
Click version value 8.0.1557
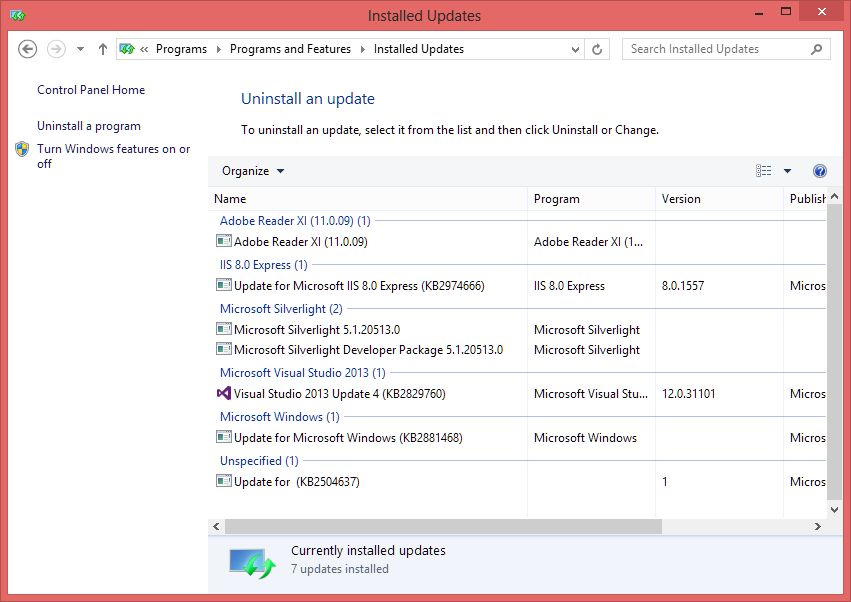tap(683, 286)
